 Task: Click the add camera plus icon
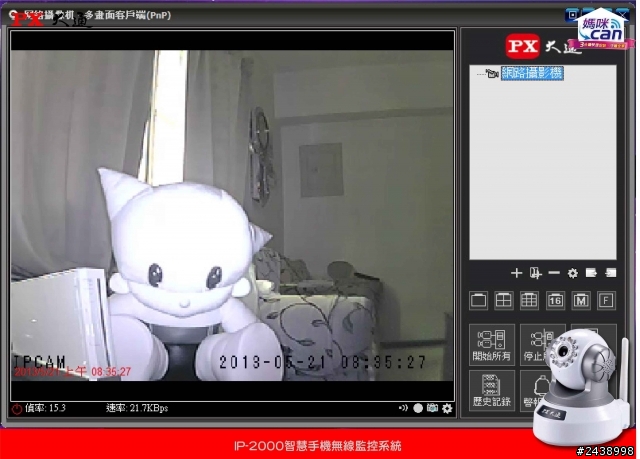(x=516, y=273)
